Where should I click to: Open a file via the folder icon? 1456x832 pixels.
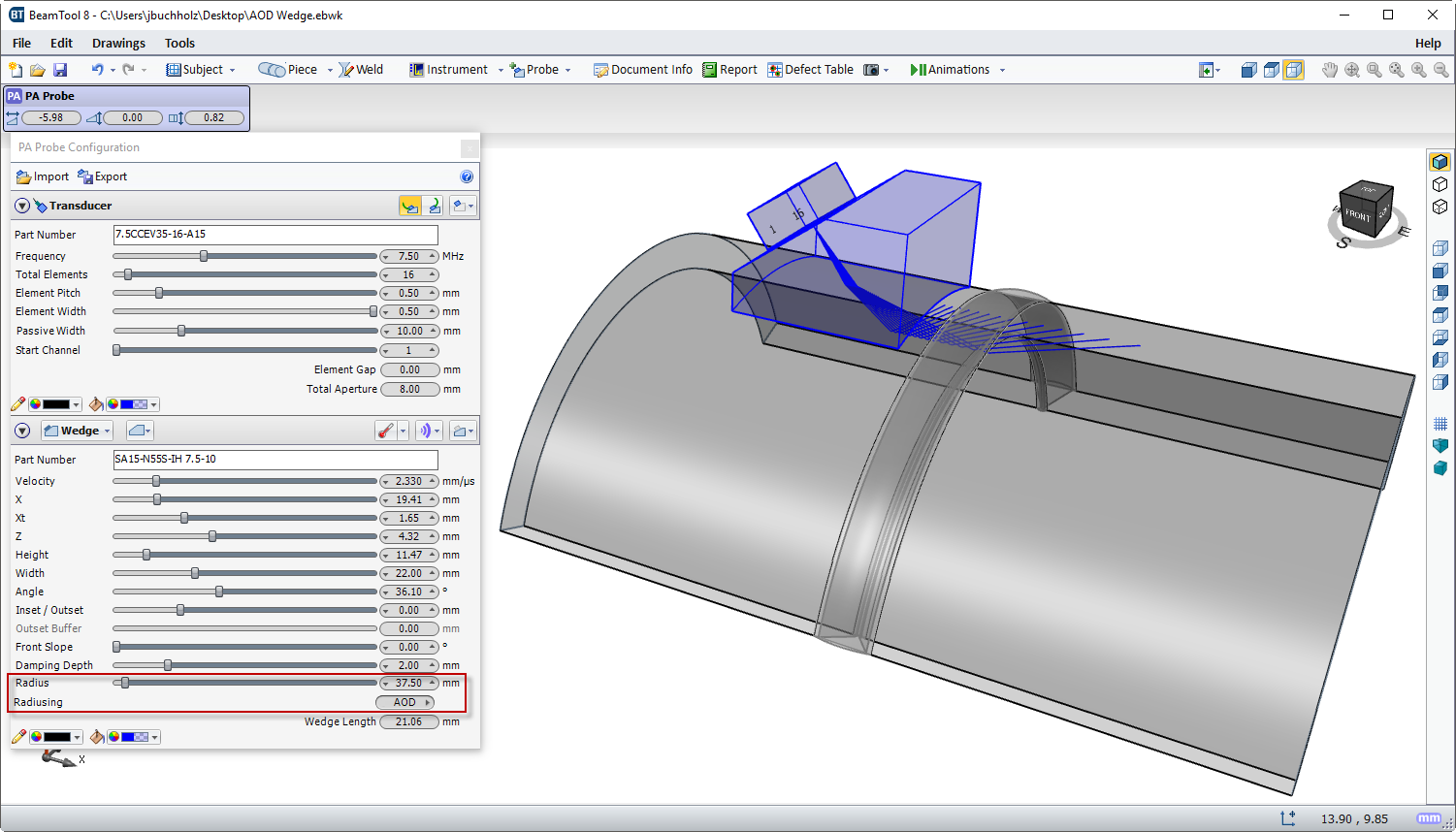coord(38,70)
